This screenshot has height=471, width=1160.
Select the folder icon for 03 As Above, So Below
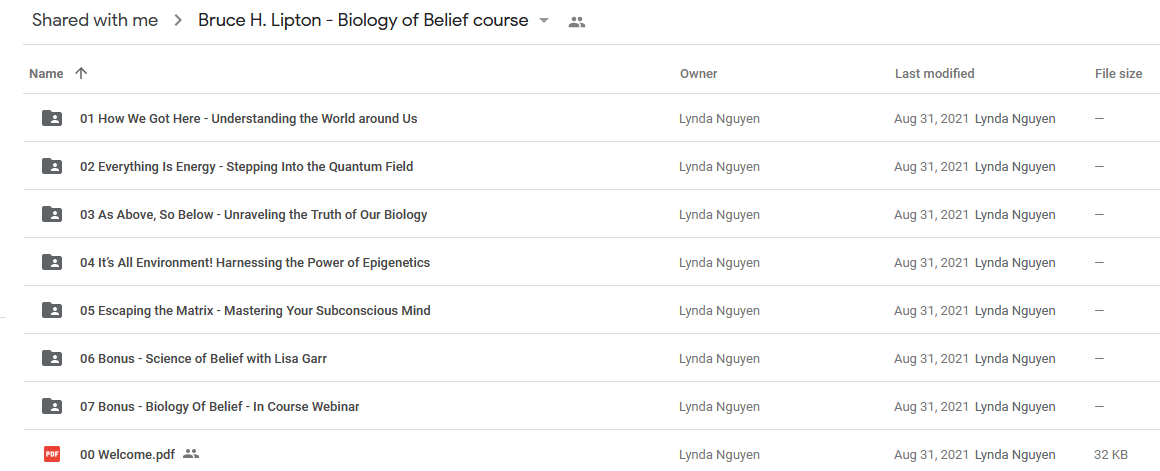point(52,214)
